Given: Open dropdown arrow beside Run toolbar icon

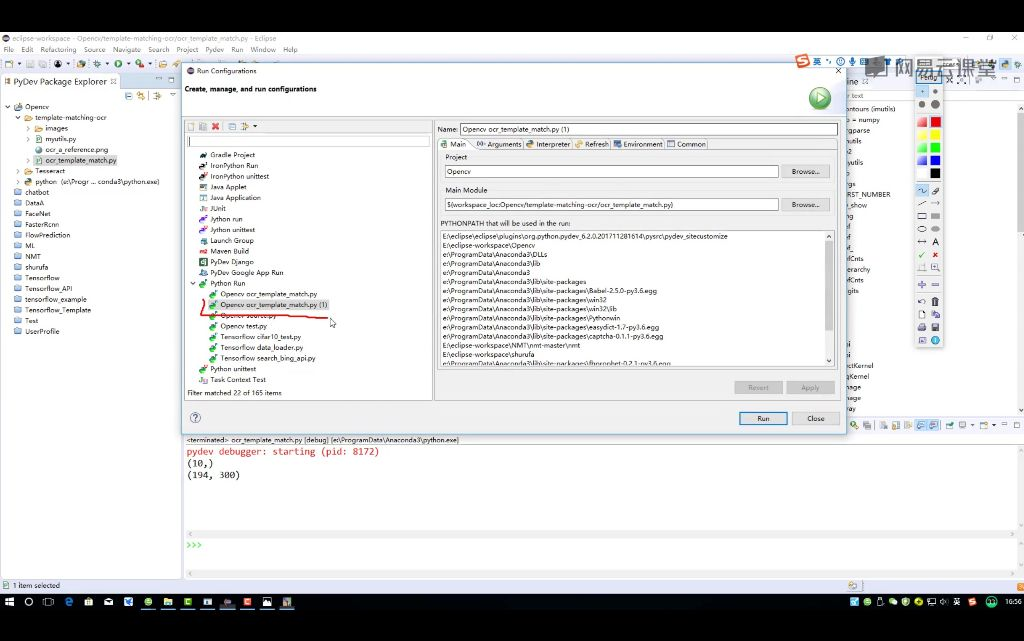Looking at the screenshot, I should coord(128,64).
